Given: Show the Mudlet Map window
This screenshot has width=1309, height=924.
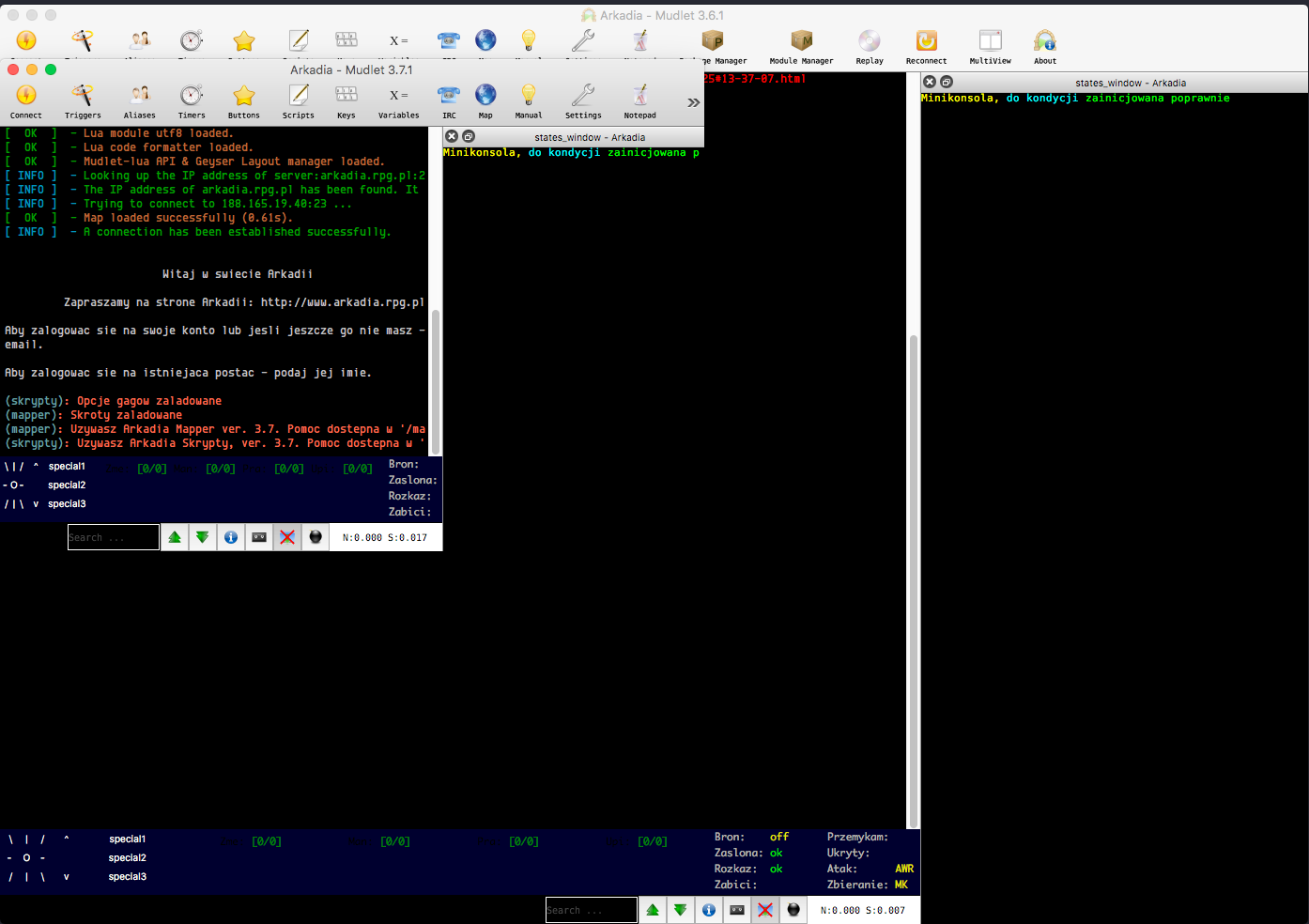Looking at the screenshot, I should (485, 99).
